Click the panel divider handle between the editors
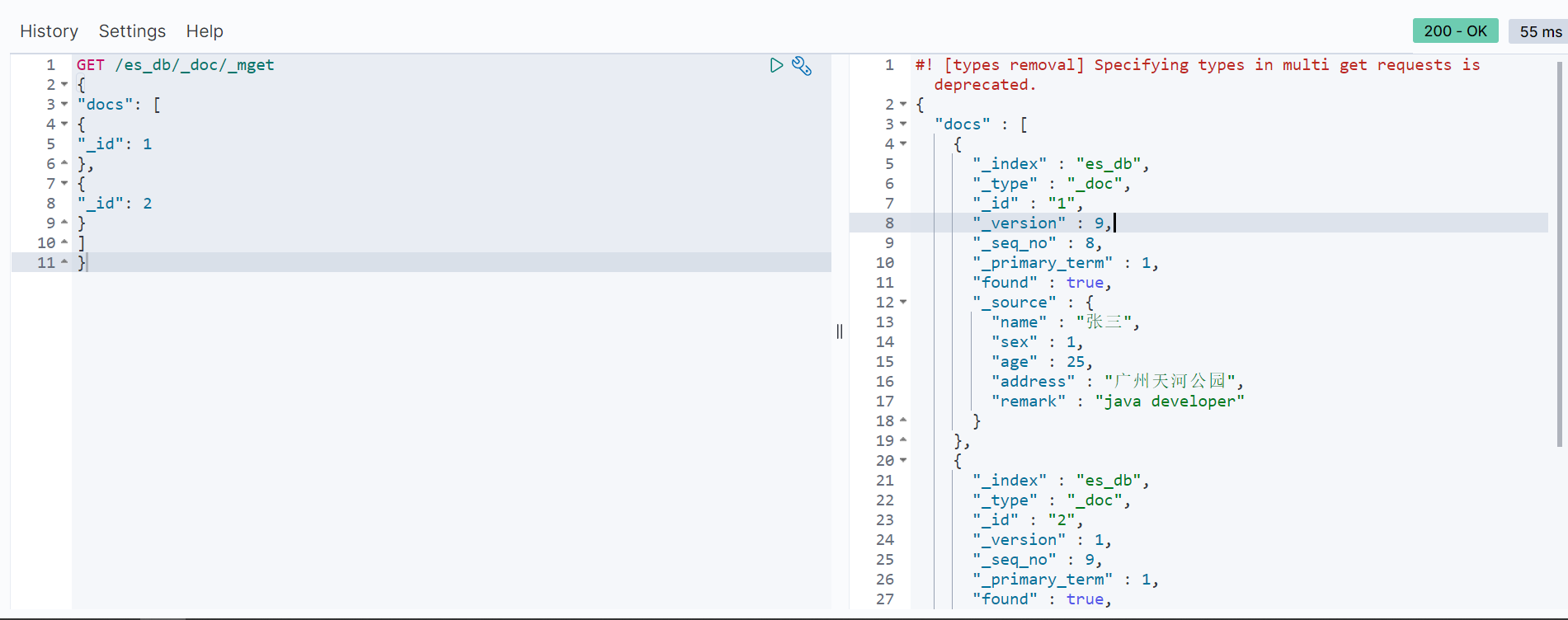Viewport: 1568px width, 620px height. pos(840,331)
